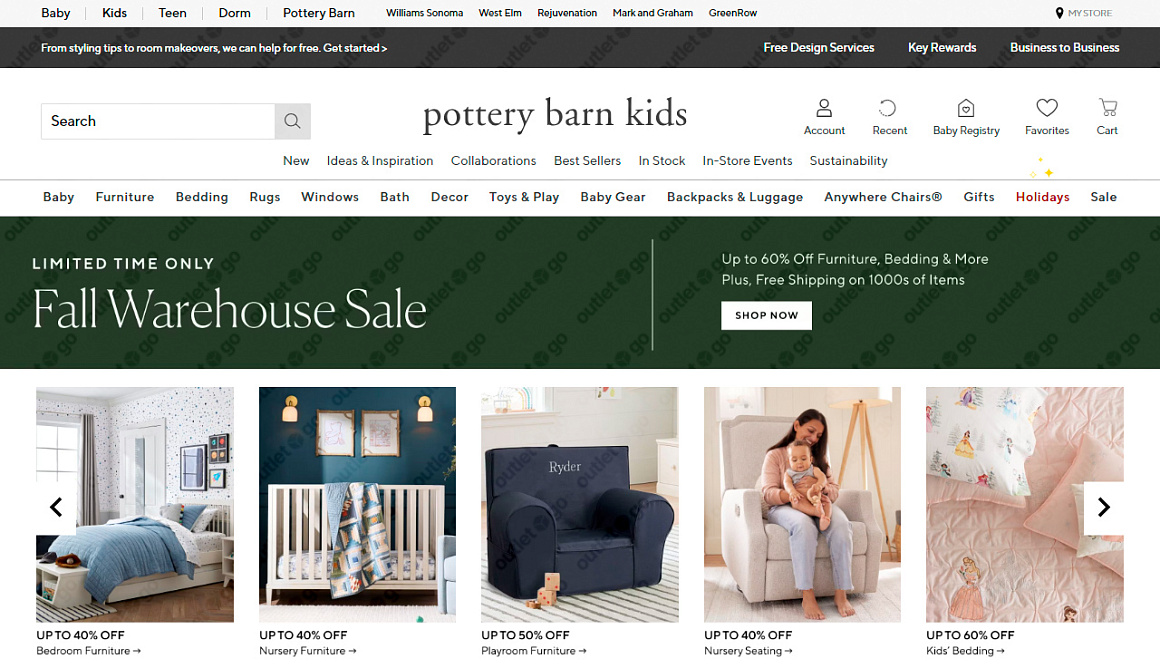The image size is (1160, 668).
Task: Show previous carousel items arrow
Action: 56,507
